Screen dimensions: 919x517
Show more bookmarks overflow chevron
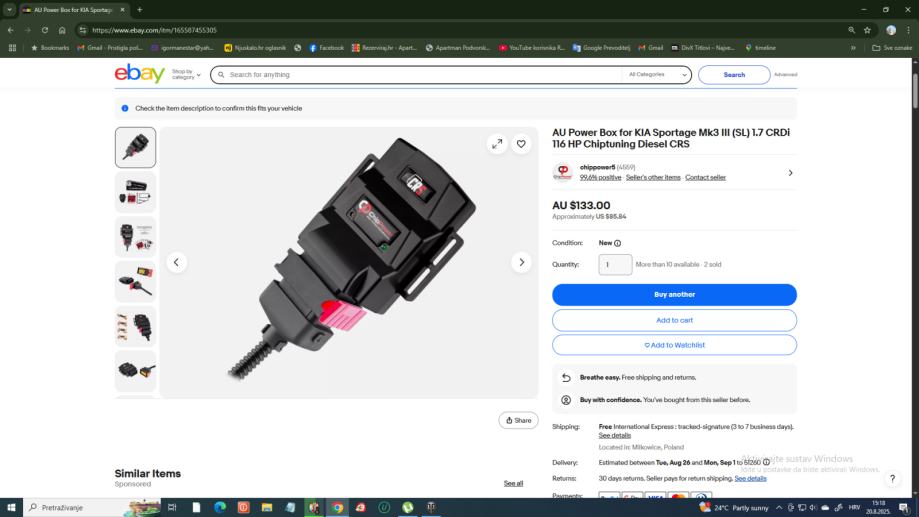point(853,47)
